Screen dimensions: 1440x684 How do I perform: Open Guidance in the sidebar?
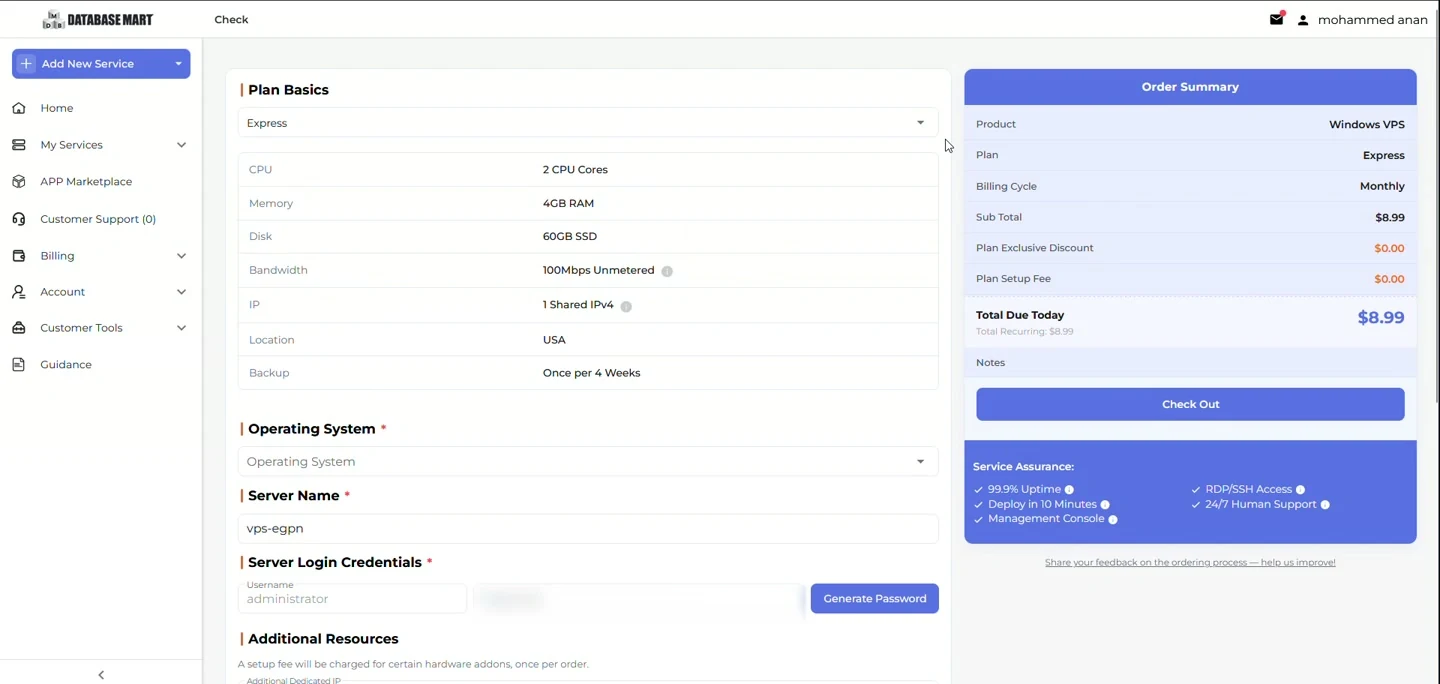[66, 365]
